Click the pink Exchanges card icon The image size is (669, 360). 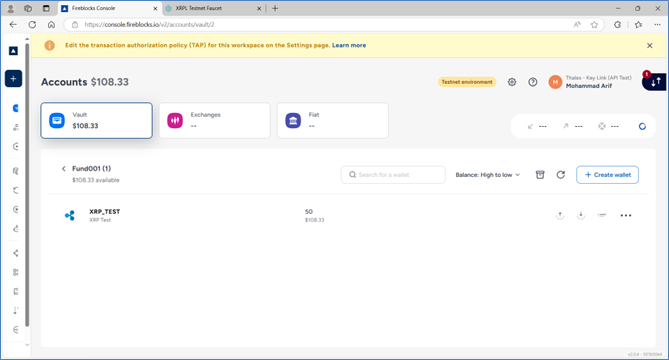coord(175,120)
